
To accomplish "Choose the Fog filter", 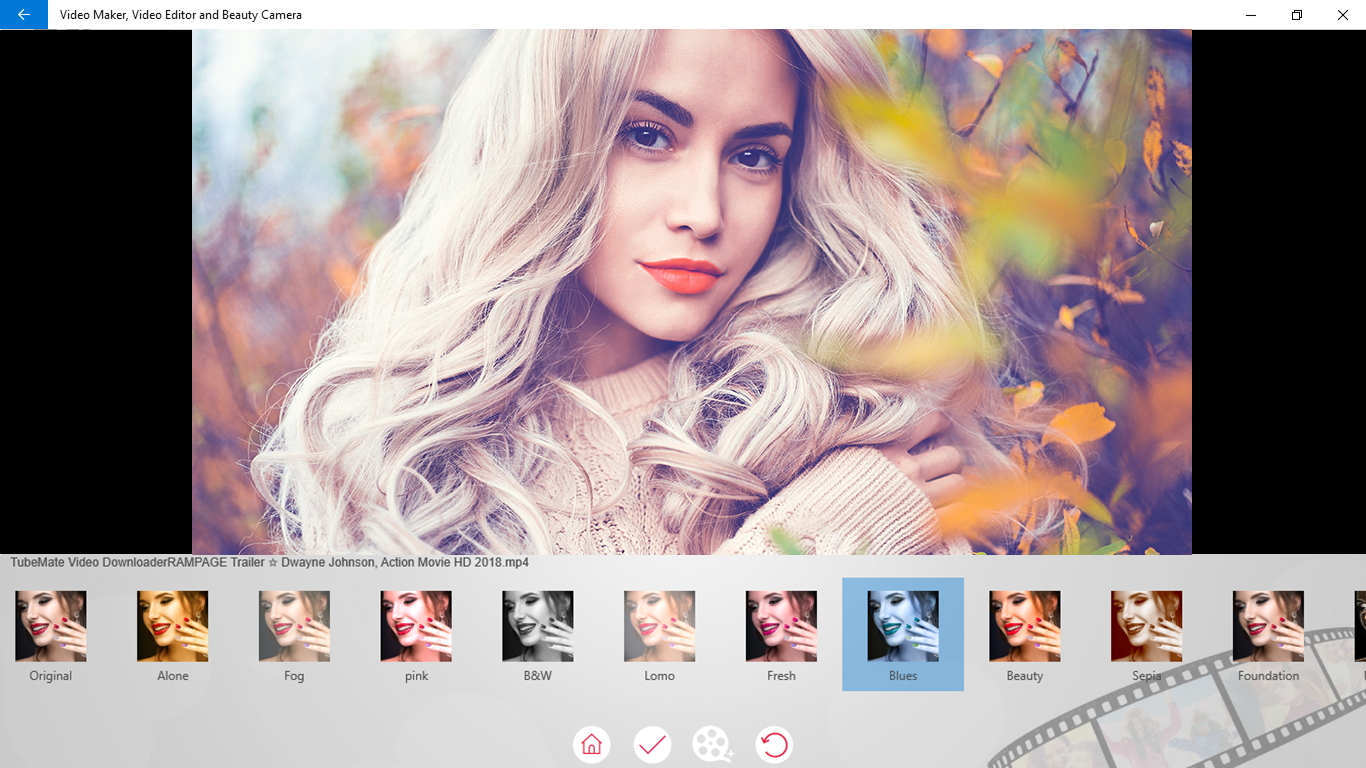I will [x=294, y=634].
